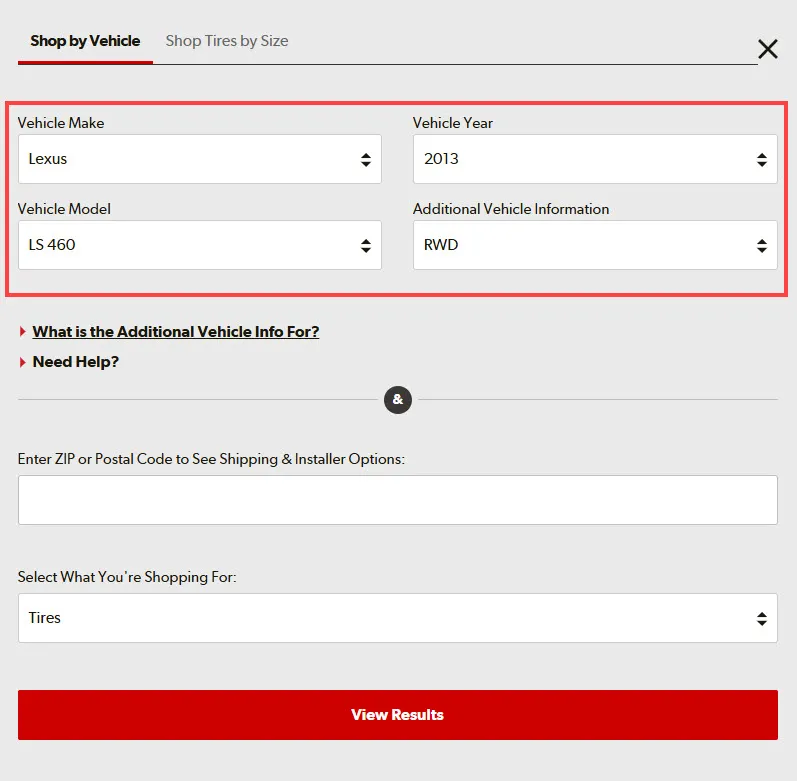Screen dimensions: 797x781
Task: Click the Vehicle Year dropdown arrows
Action: 761,160
